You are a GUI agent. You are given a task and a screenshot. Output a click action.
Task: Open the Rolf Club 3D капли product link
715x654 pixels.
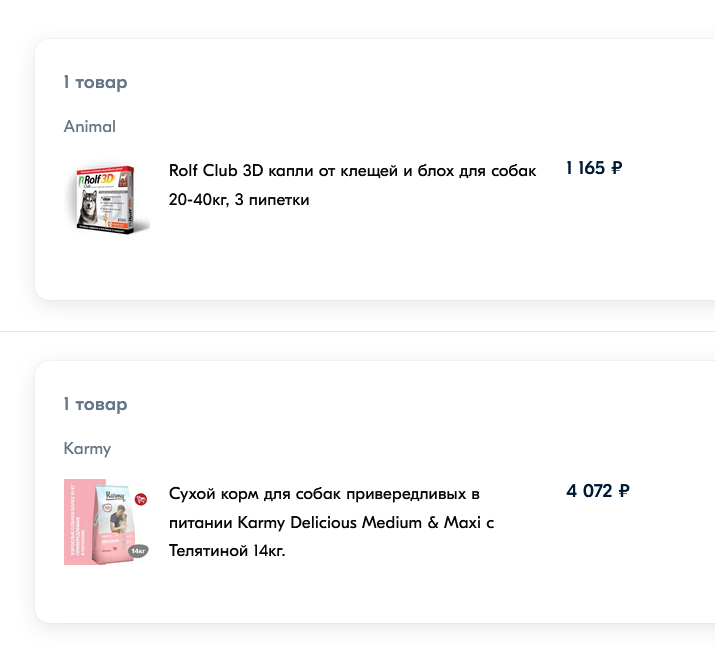point(352,171)
